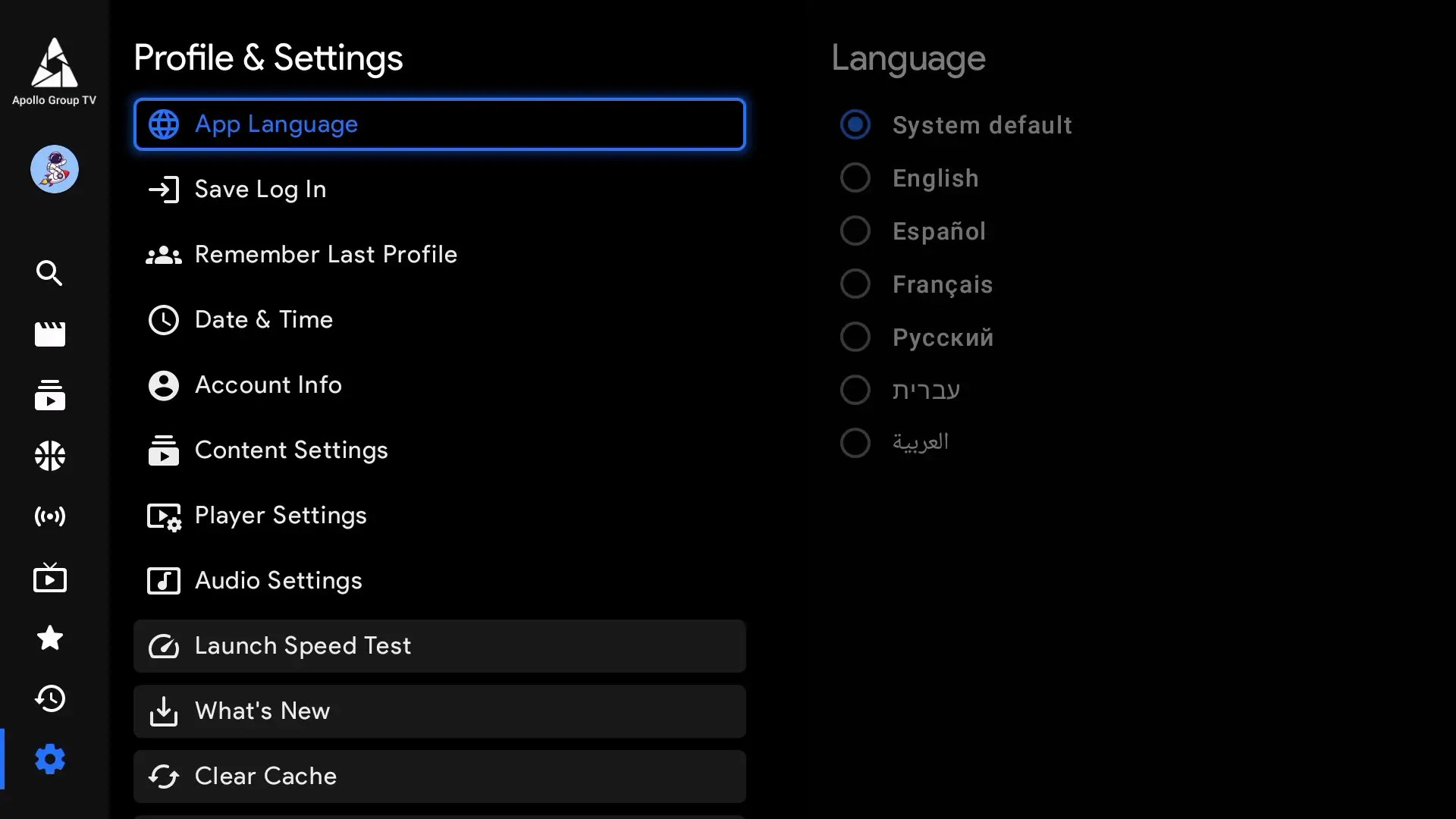Open the search icon in sidebar

(x=50, y=273)
